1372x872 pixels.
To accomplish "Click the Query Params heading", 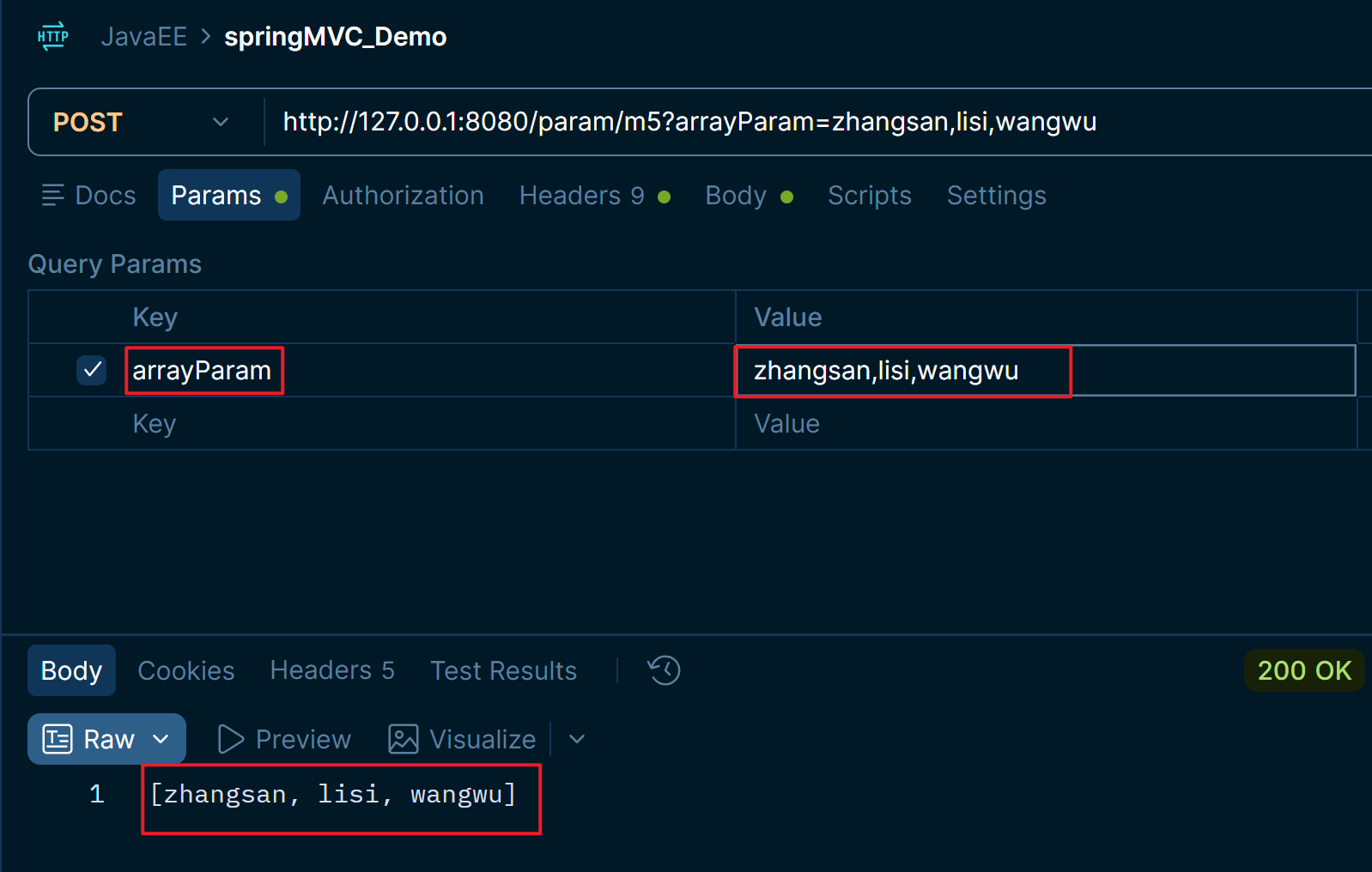I will tap(115, 264).
